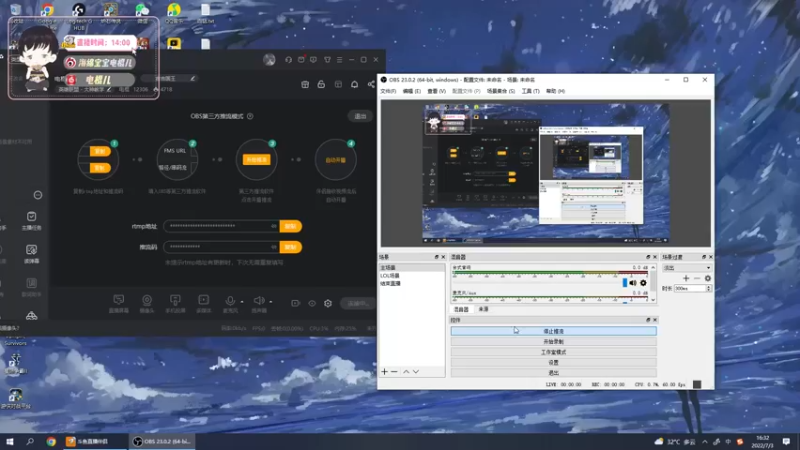Remove selected scene with minus icon
800x450 pixels.
(394, 371)
